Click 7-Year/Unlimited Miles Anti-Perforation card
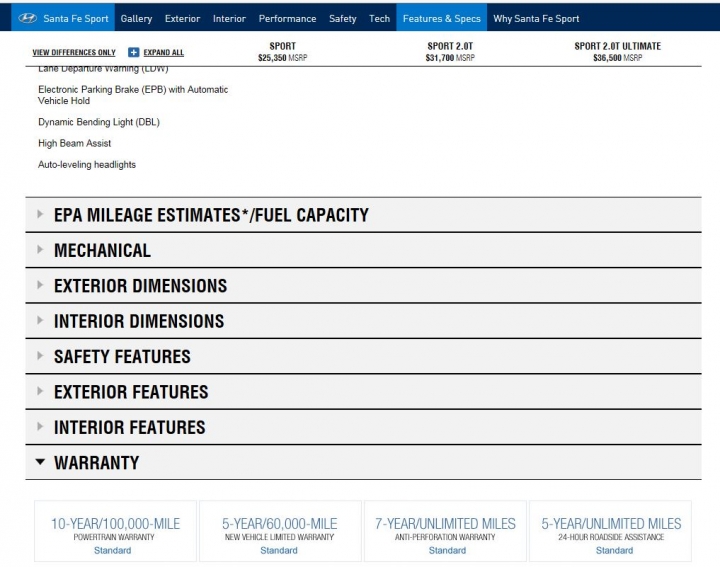This screenshot has height=567, width=720. (445, 531)
